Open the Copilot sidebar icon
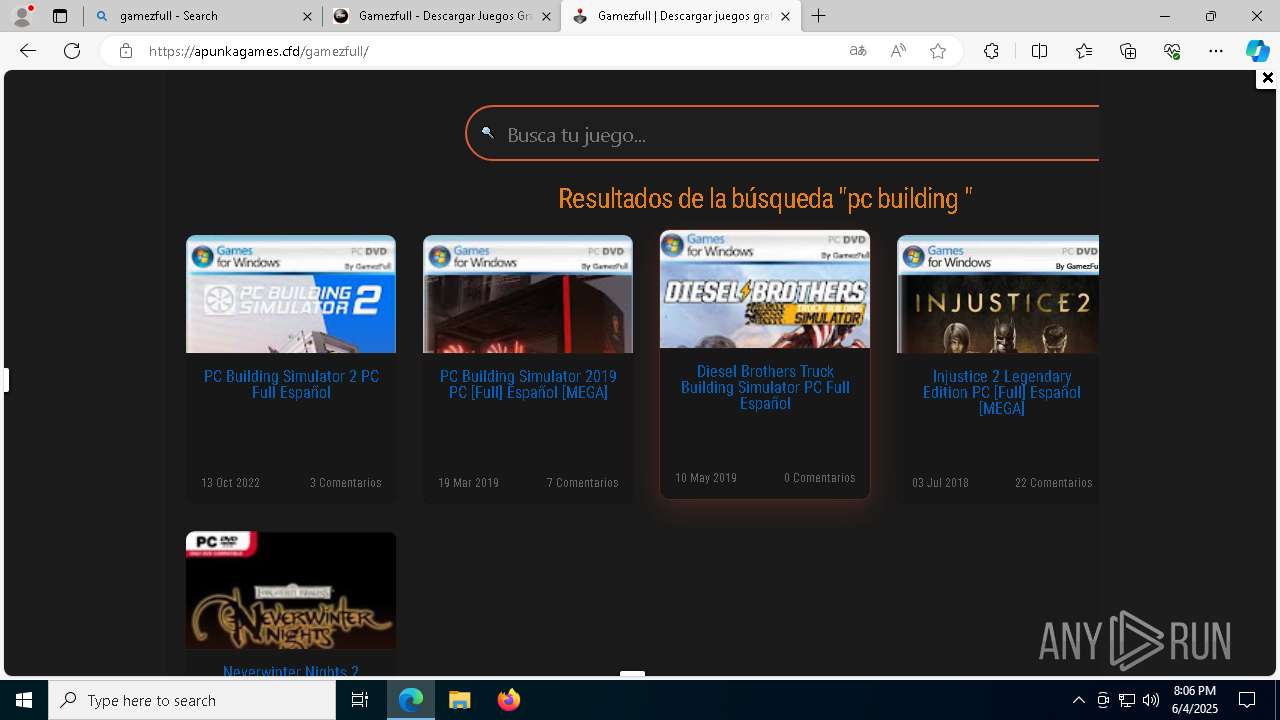The image size is (1280, 720). (x=1258, y=51)
